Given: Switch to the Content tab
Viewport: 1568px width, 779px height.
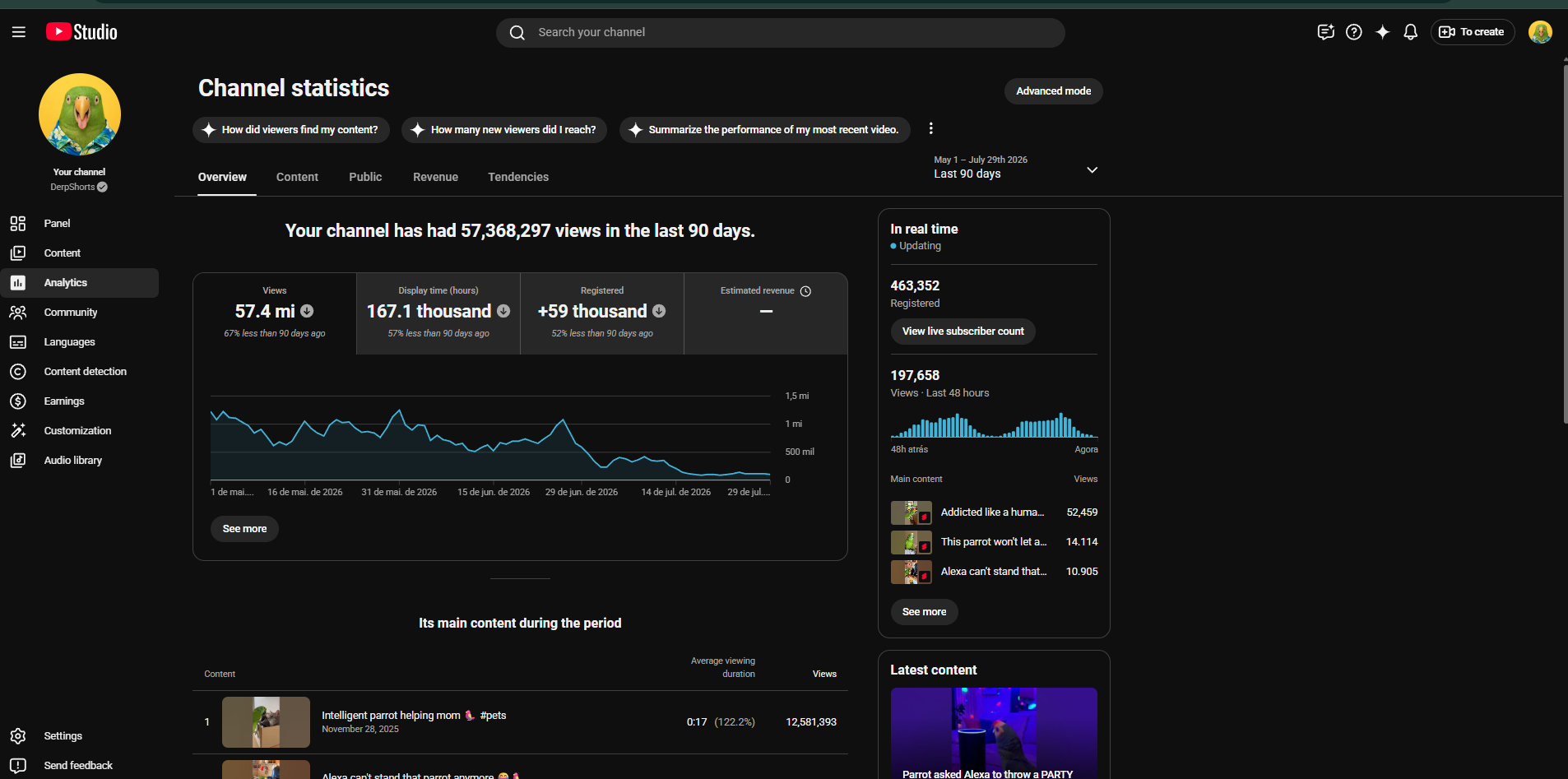Looking at the screenshot, I should point(297,177).
